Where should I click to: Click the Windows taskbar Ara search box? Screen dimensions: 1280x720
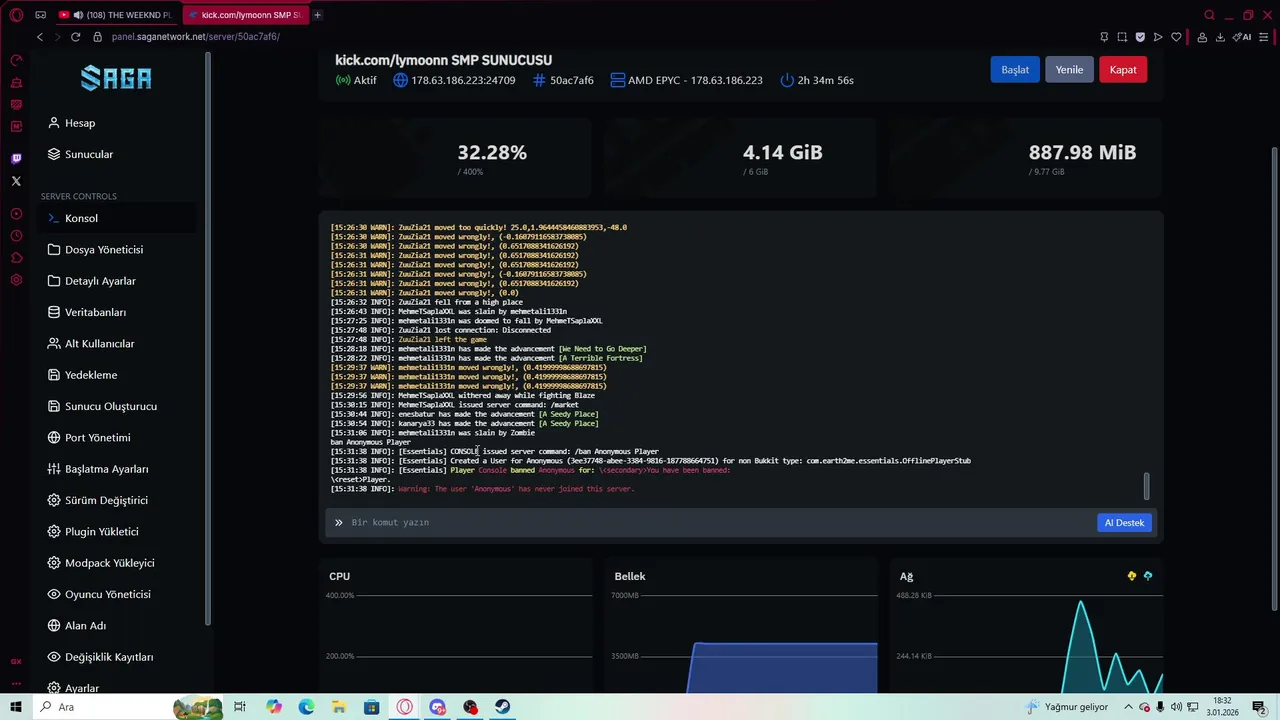[x=127, y=707]
